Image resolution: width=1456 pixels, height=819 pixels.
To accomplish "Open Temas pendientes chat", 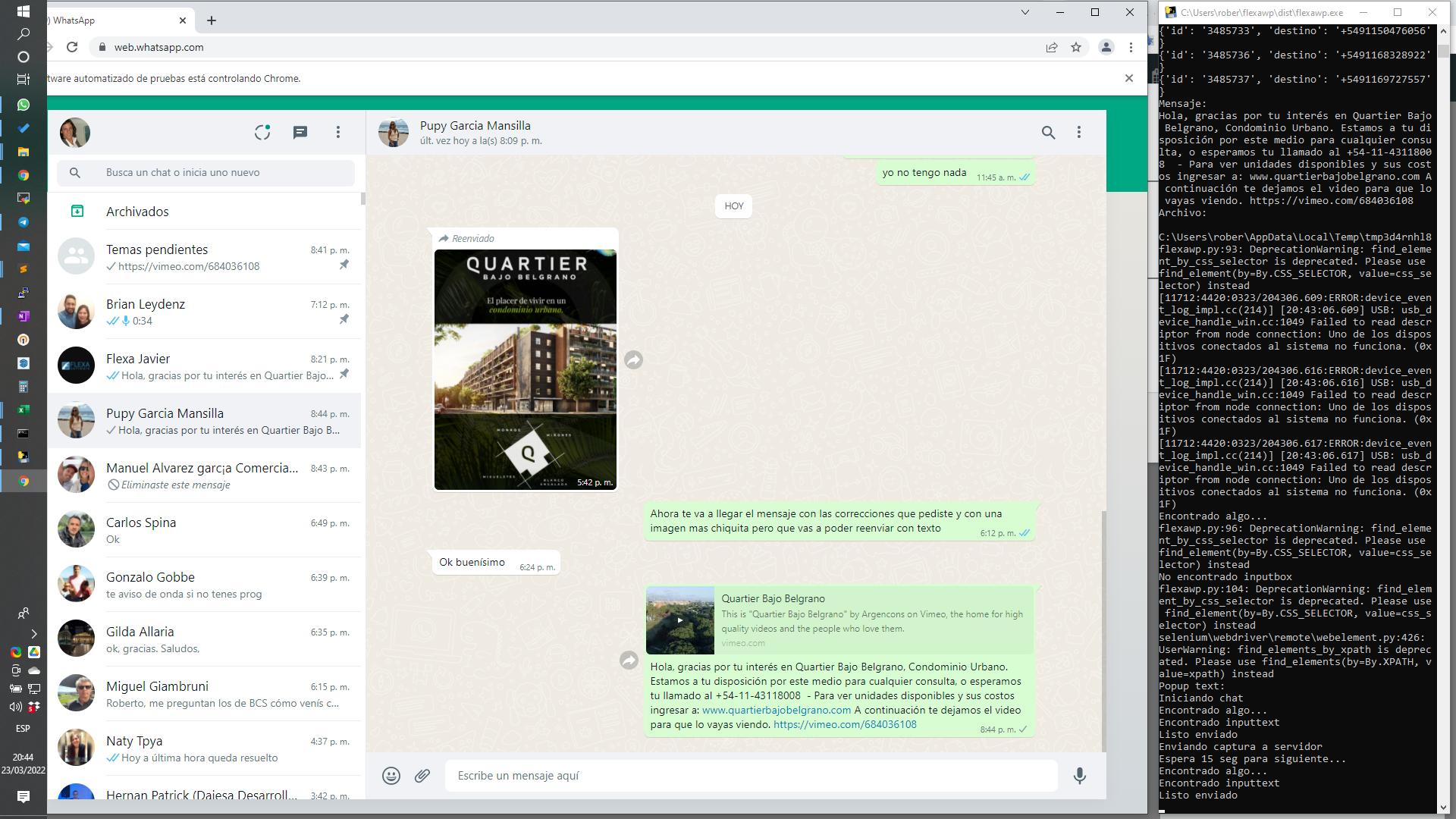I will click(205, 257).
